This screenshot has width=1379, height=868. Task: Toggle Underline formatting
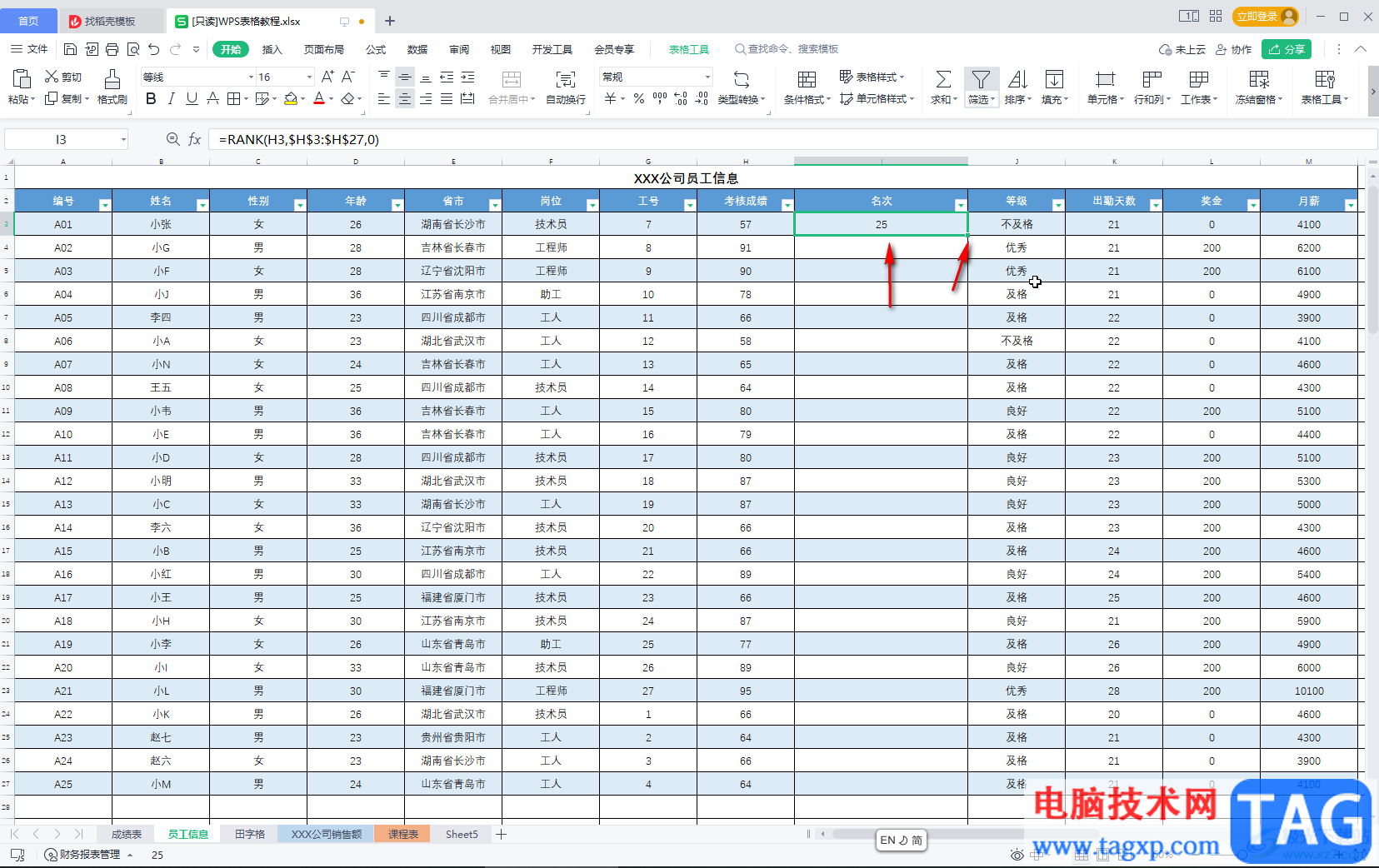(192, 98)
